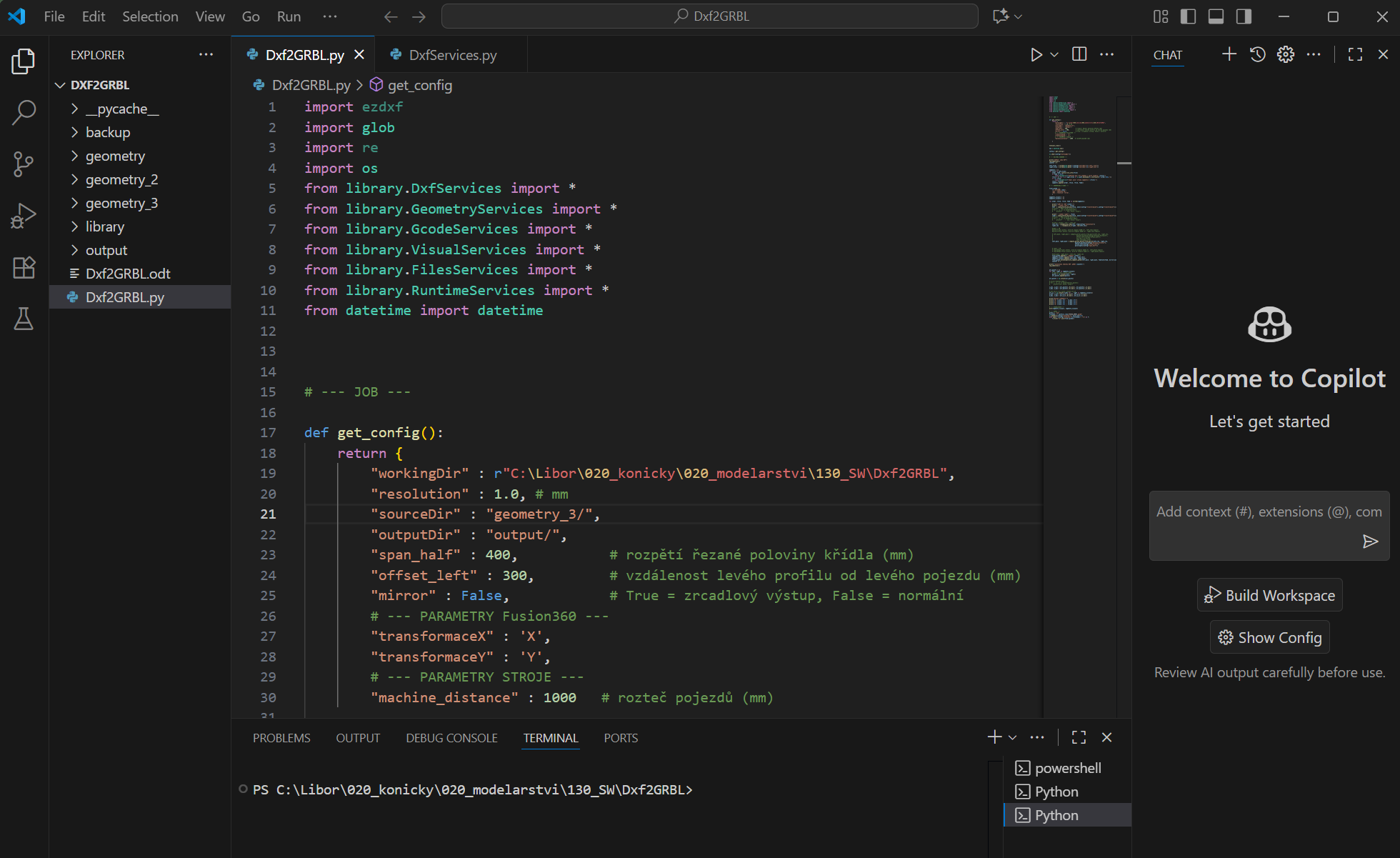Expand the geometry_3 folder
The width and height of the screenshot is (1400, 858).
[121, 203]
